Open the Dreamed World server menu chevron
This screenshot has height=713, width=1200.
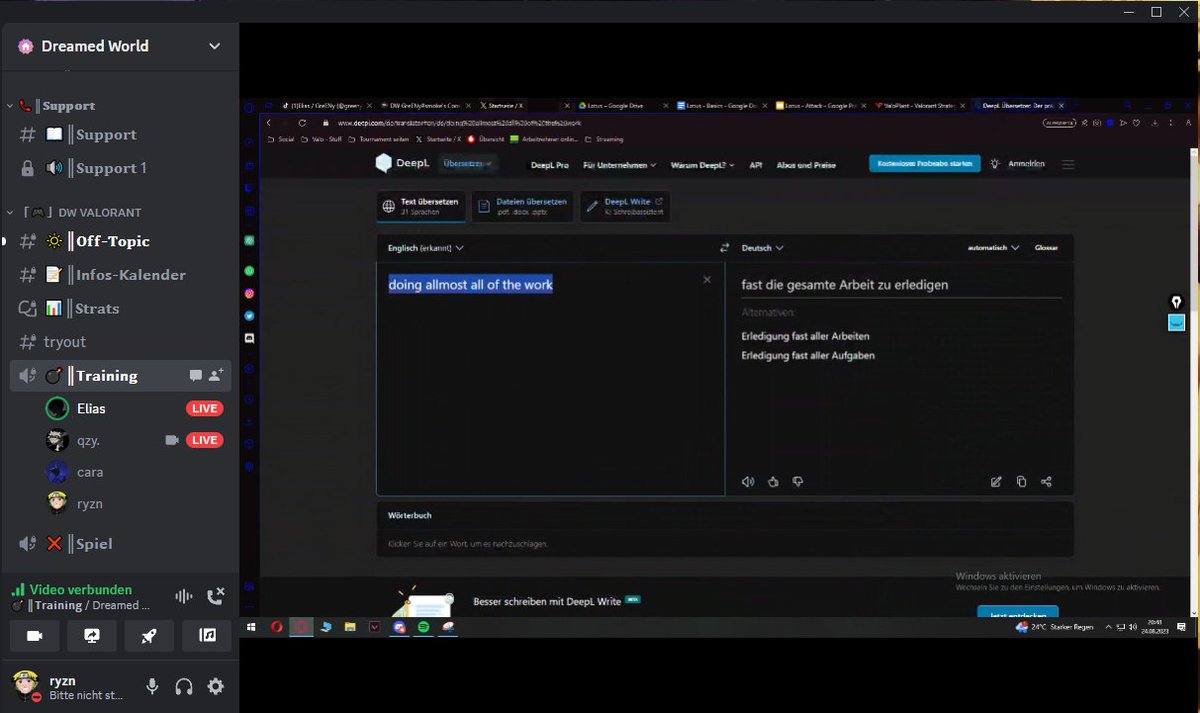point(214,46)
